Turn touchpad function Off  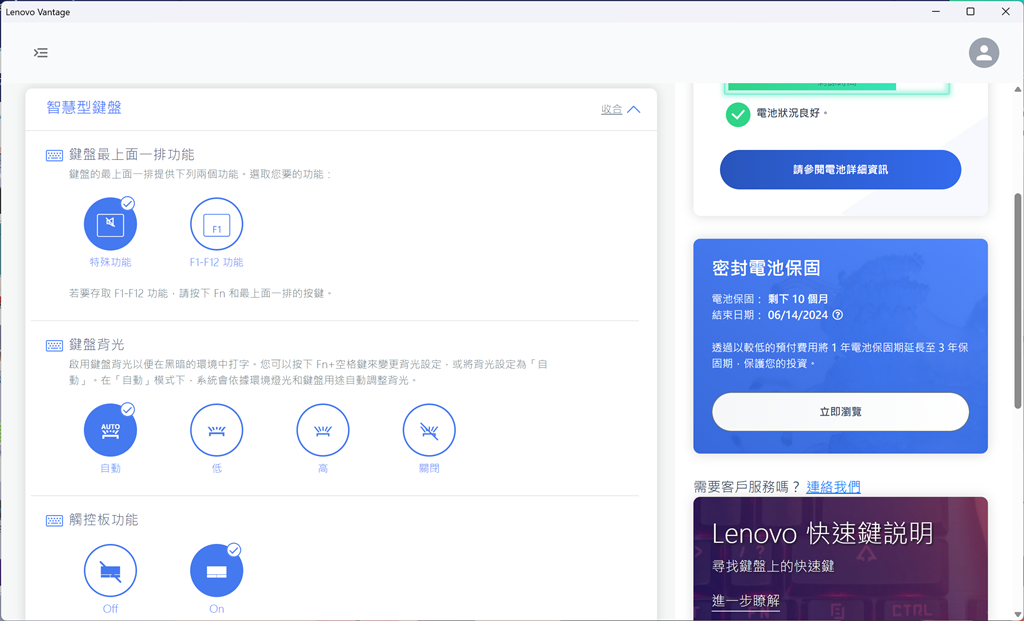pyautogui.click(x=110, y=571)
